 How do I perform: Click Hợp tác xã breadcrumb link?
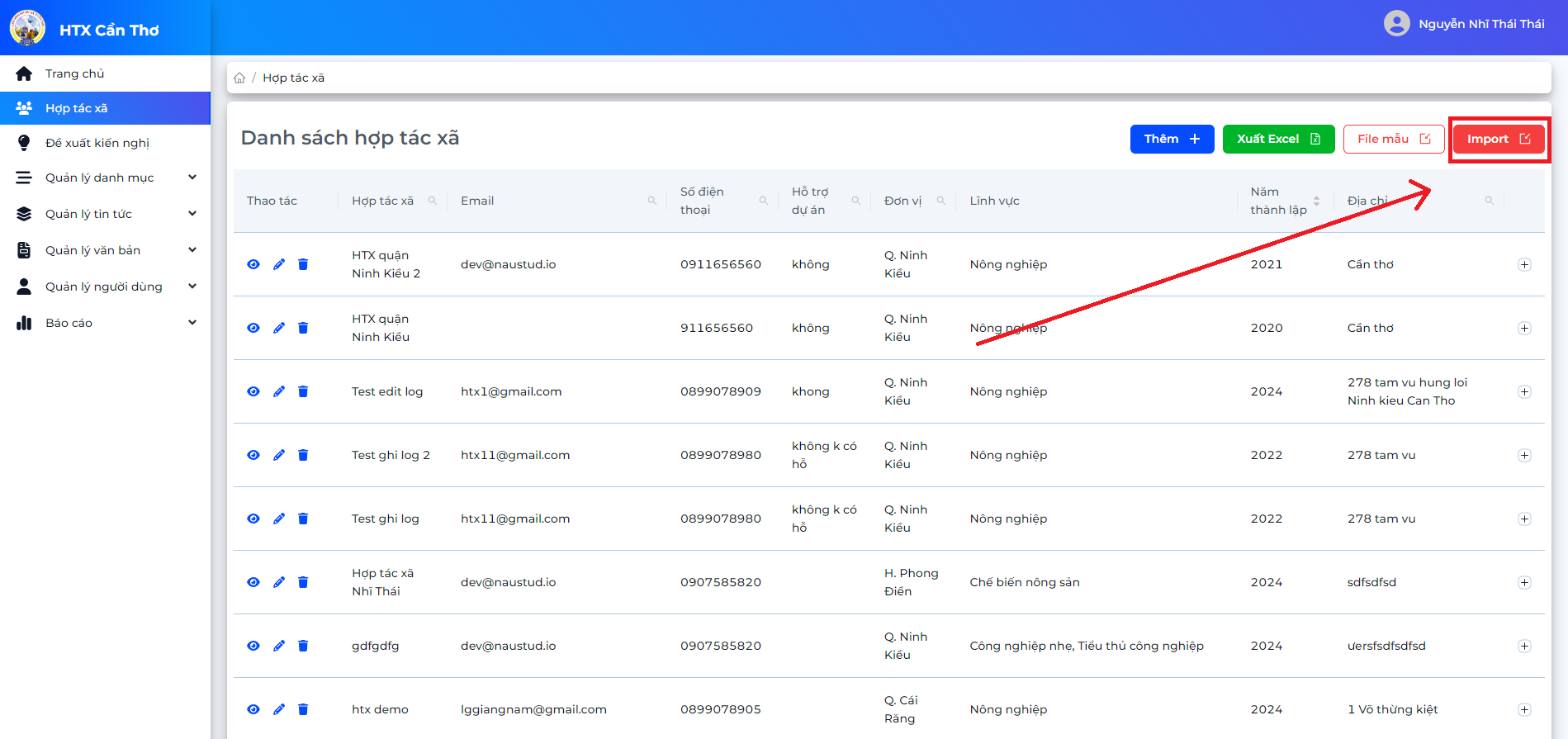pos(293,78)
